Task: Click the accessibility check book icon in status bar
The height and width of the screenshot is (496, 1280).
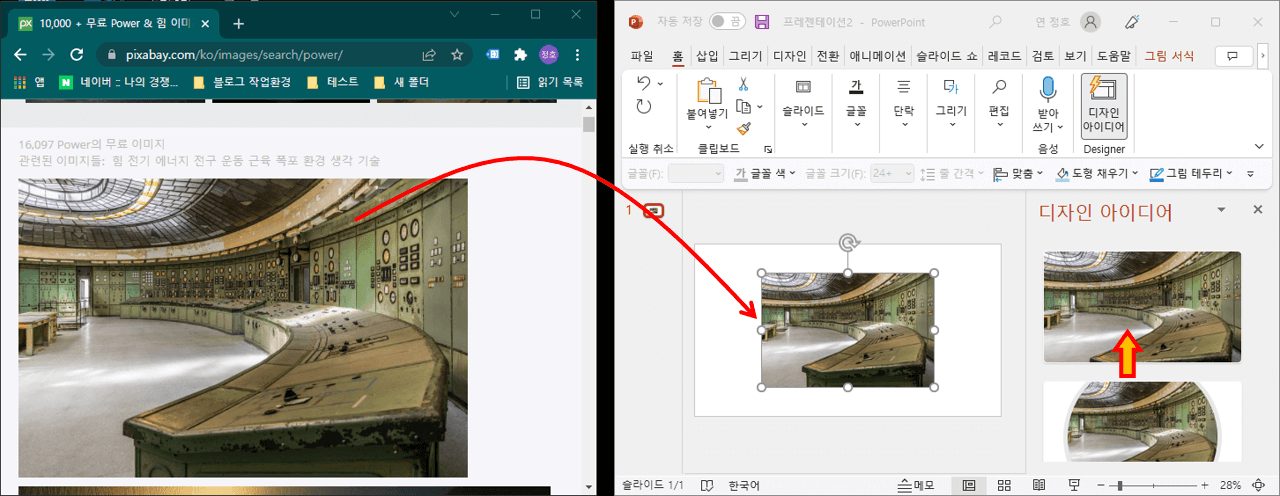Action: pos(707,485)
